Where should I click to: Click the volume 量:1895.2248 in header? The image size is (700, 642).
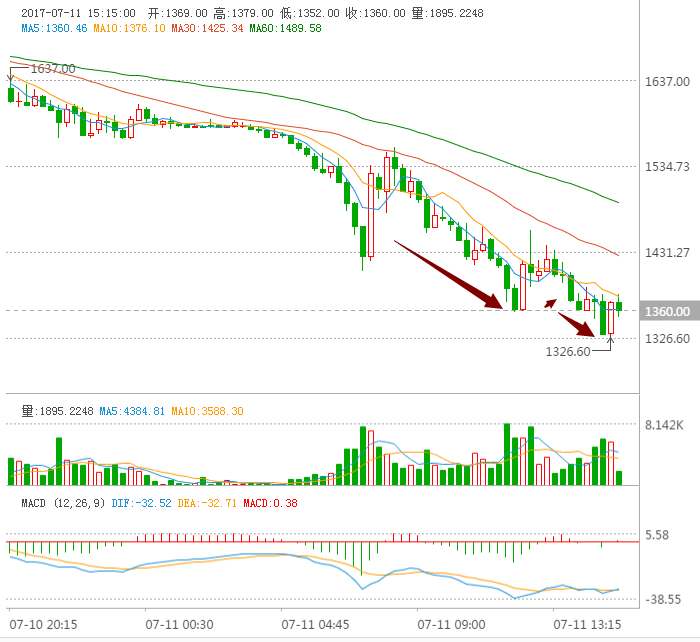tap(447, 13)
